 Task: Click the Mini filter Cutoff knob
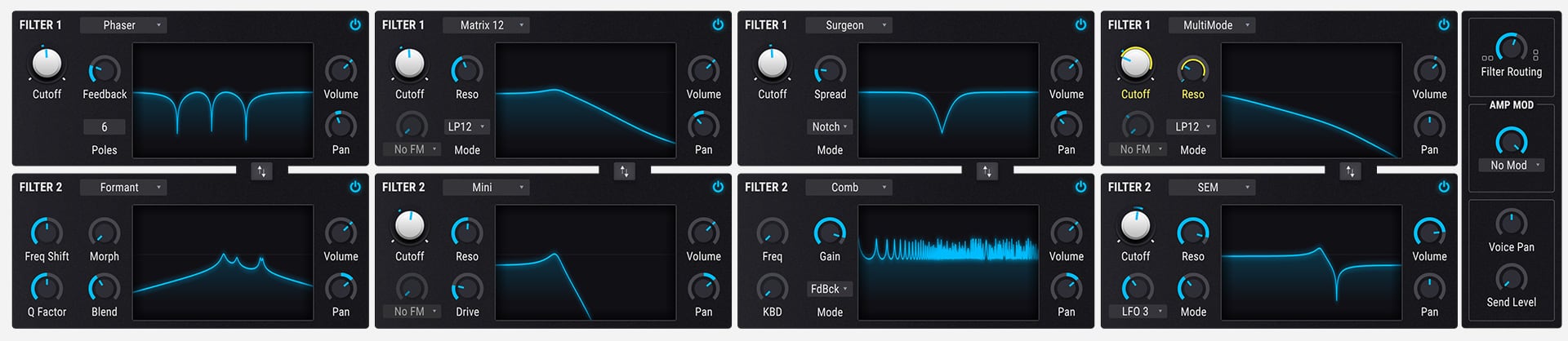pos(409,226)
